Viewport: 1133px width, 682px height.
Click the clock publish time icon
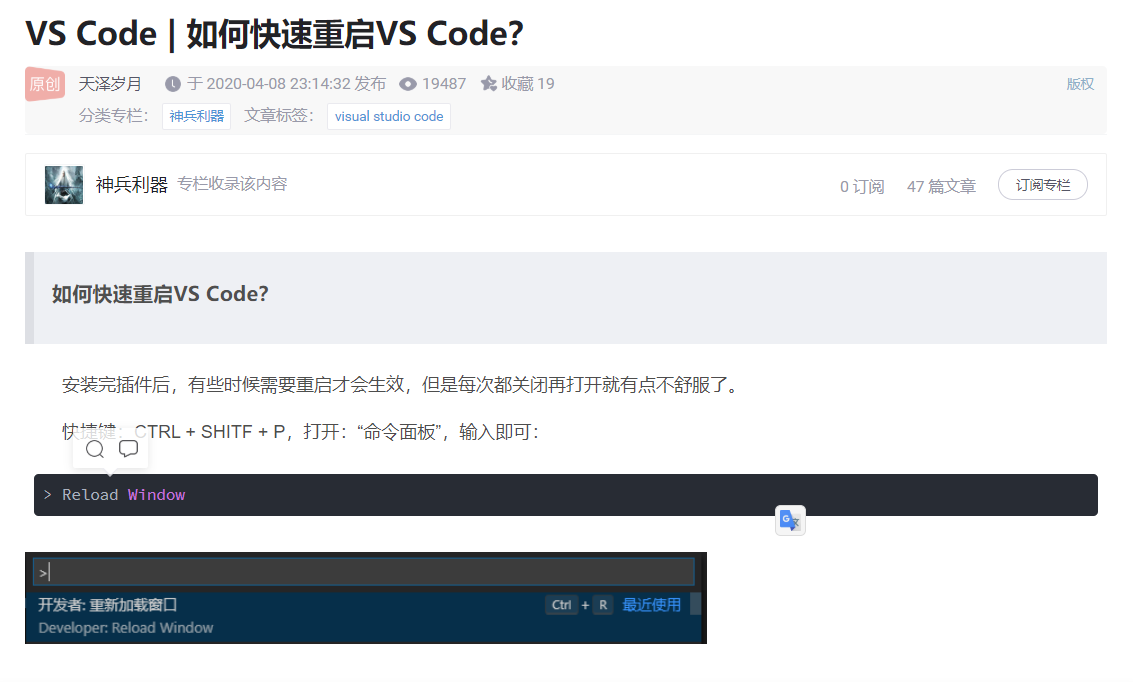(x=173, y=85)
